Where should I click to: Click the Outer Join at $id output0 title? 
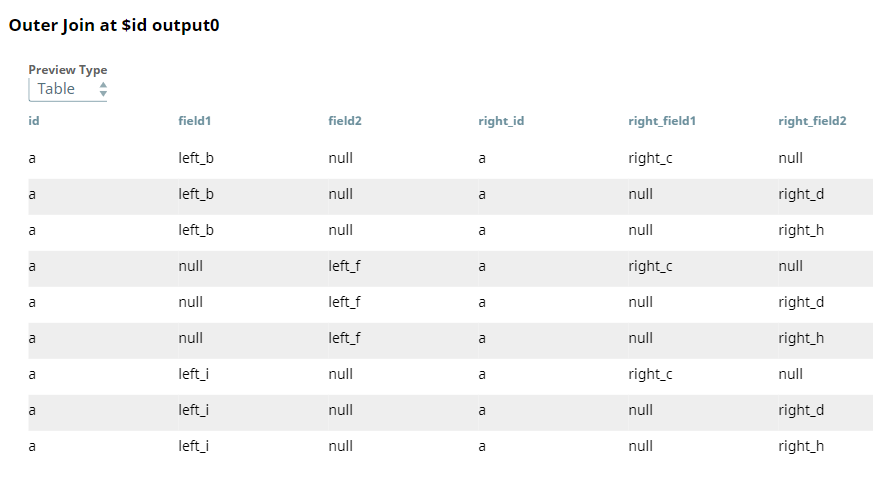114,26
